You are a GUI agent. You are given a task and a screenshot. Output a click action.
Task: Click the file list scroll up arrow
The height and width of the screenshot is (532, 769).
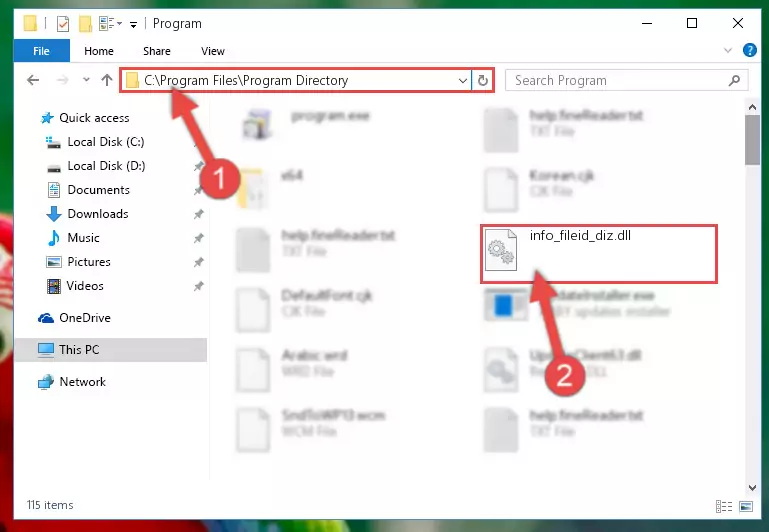click(752, 106)
